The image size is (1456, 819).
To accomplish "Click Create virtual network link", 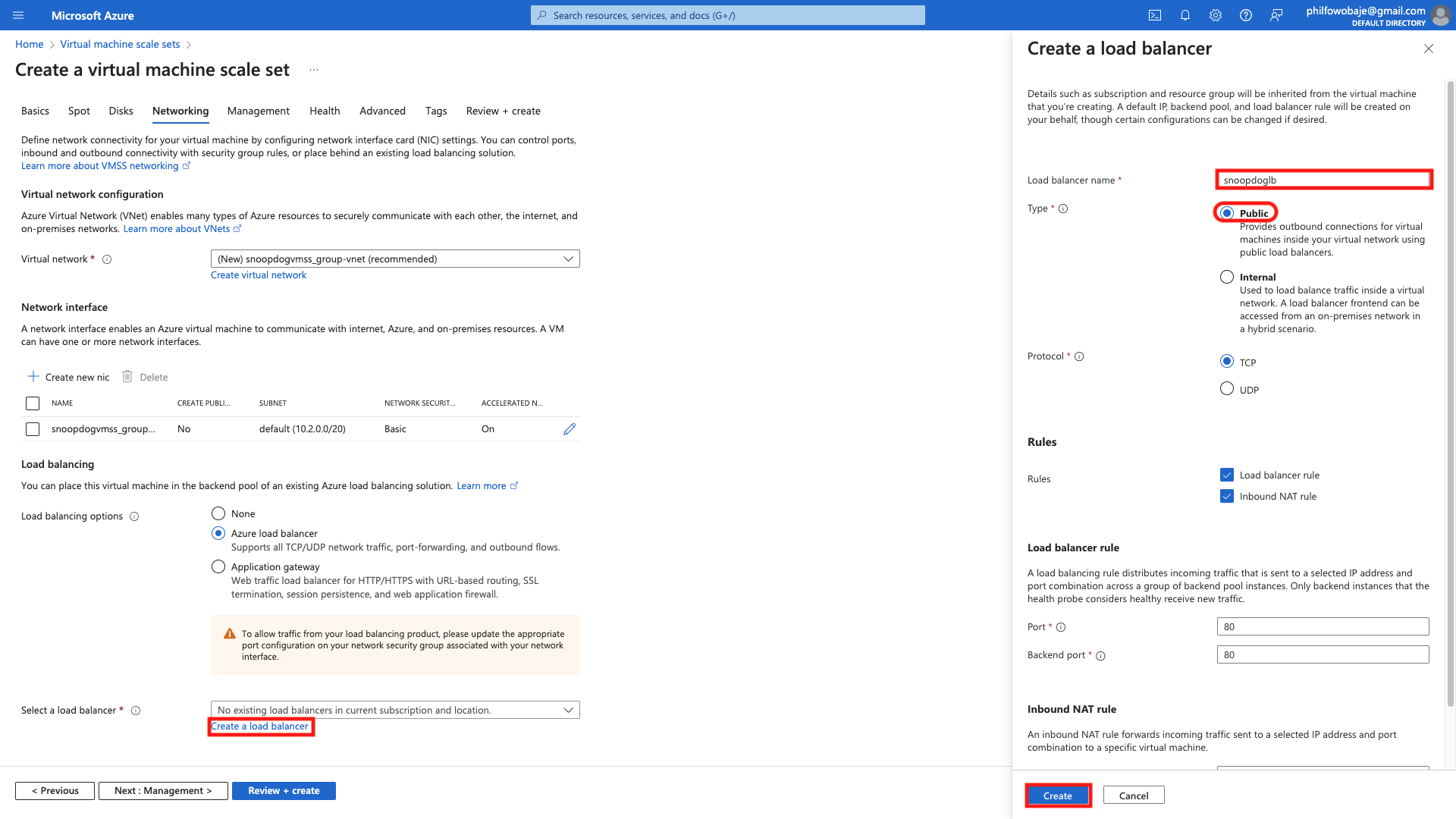I will [259, 275].
